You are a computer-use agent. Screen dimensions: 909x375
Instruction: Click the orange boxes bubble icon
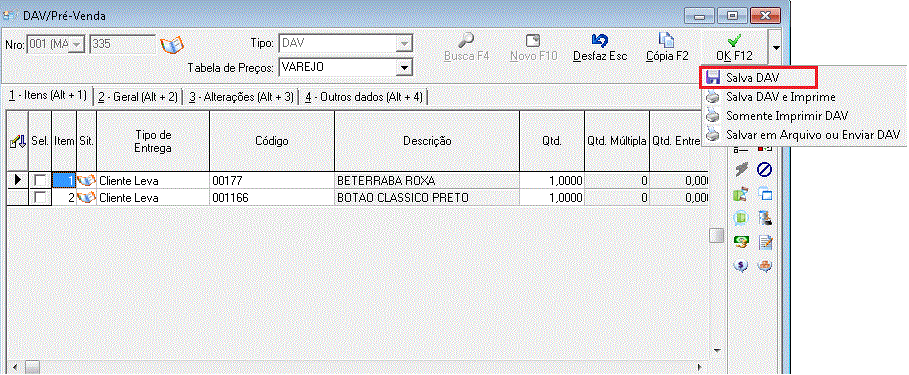765,266
